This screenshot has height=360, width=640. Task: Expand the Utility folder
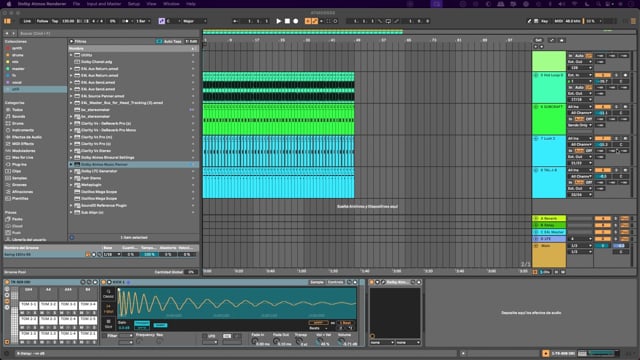(71, 55)
